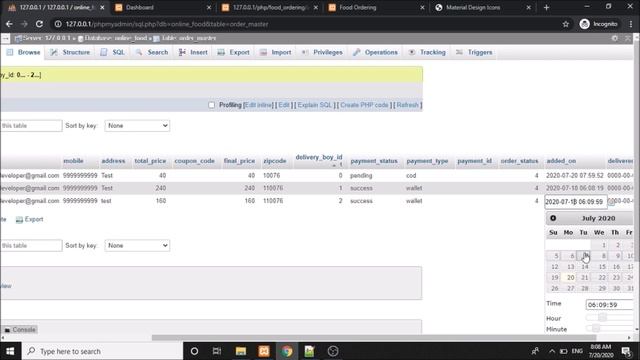The height and width of the screenshot is (360, 640).
Task: Sort by total_price column header
Action: pyautogui.click(x=150, y=161)
